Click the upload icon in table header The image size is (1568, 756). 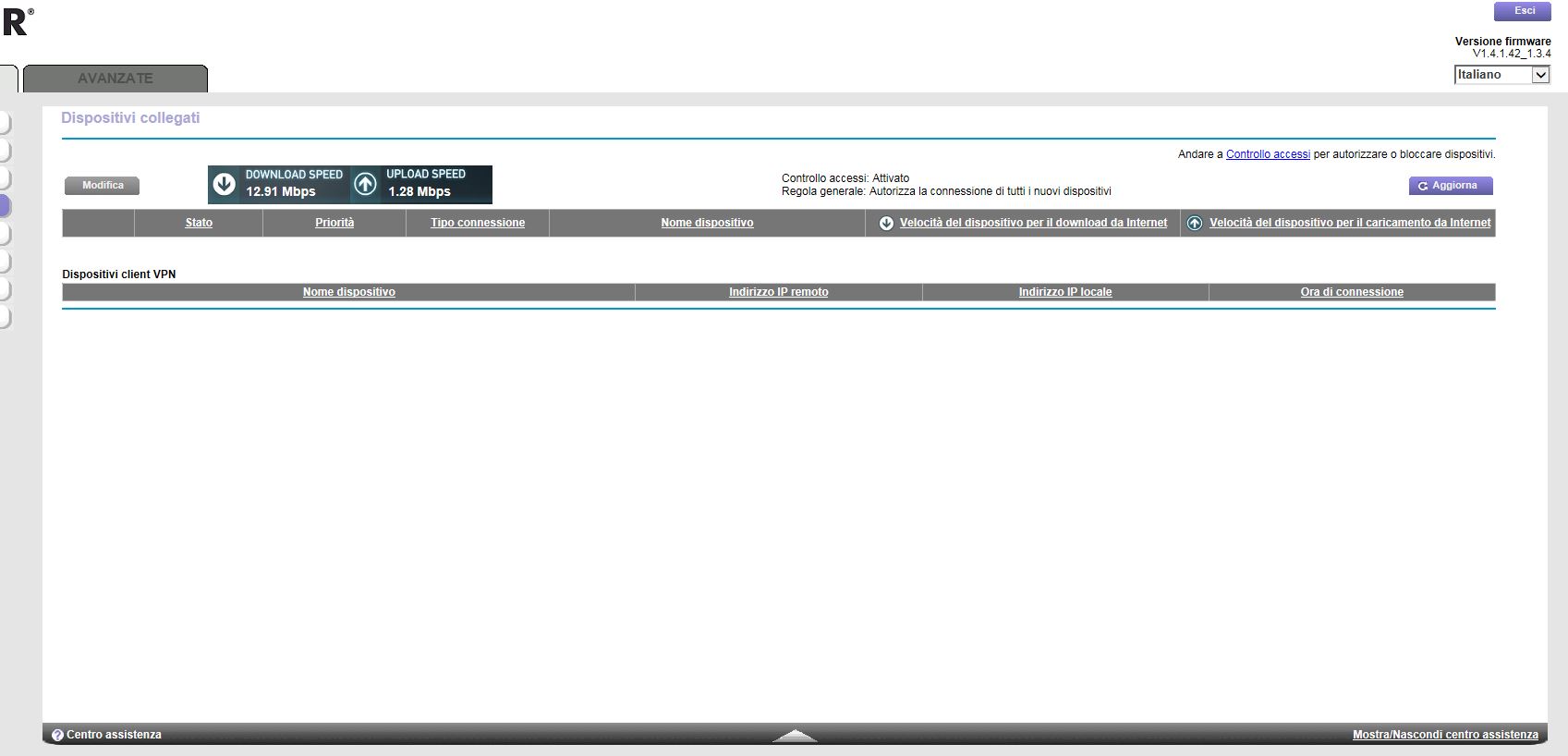1195,223
